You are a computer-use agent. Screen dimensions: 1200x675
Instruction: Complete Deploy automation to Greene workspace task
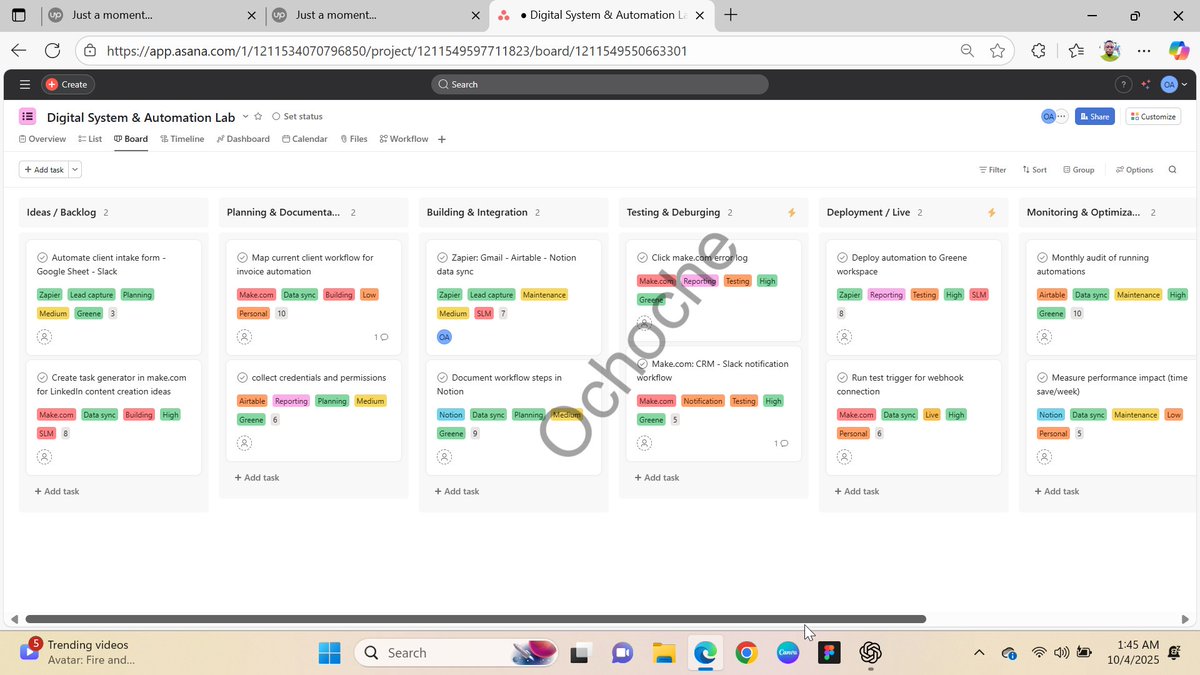point(842,258)
